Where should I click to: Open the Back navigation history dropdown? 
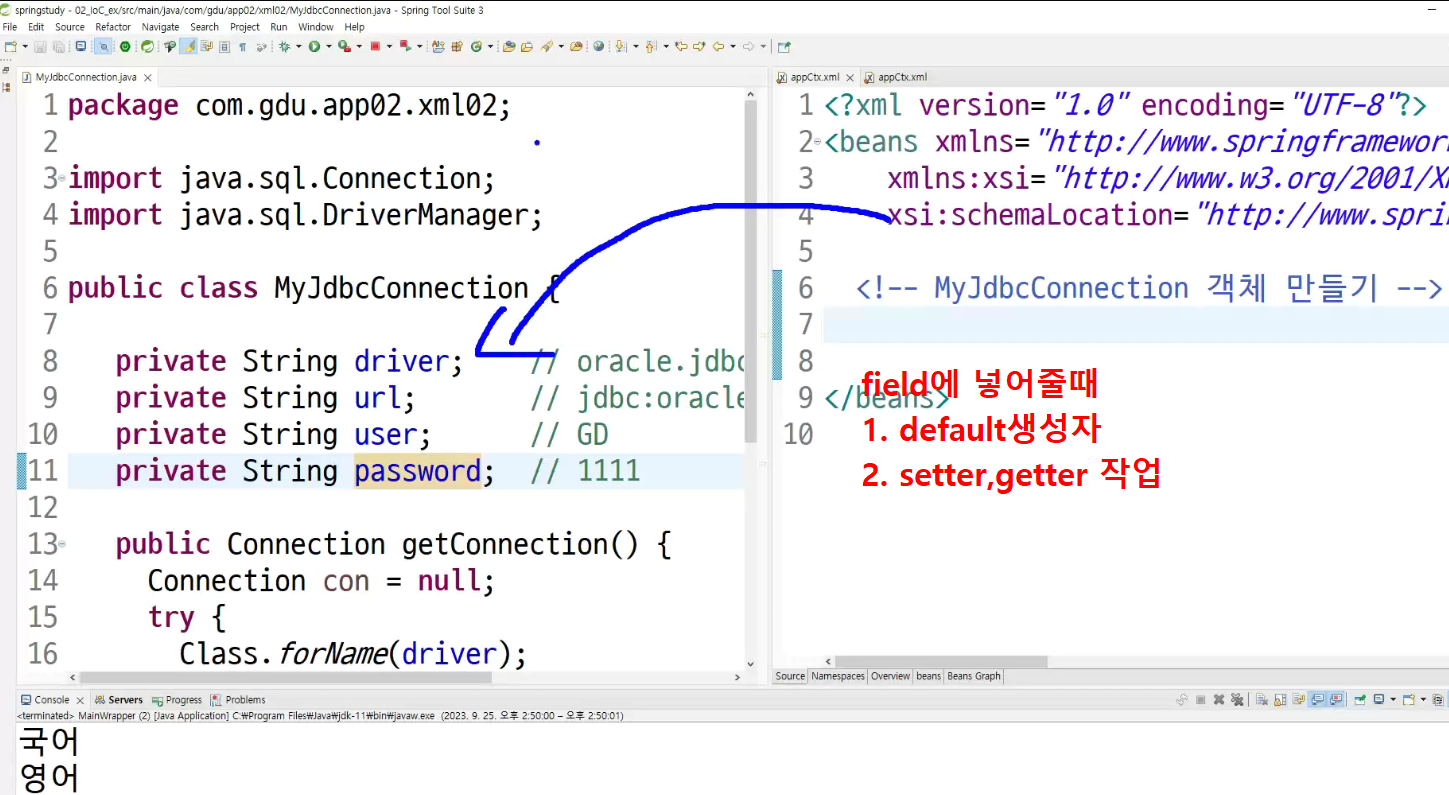point(732,46)
